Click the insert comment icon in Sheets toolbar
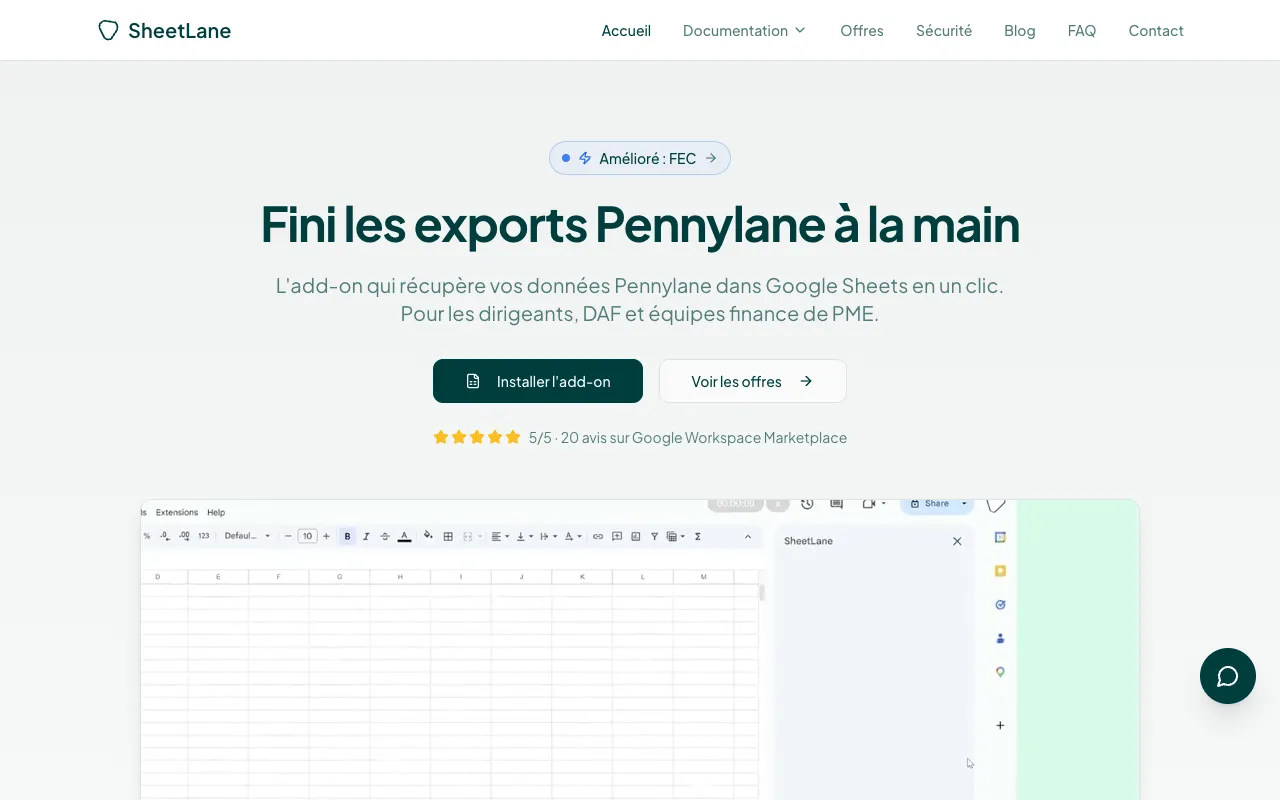 [x=617, y=536]
